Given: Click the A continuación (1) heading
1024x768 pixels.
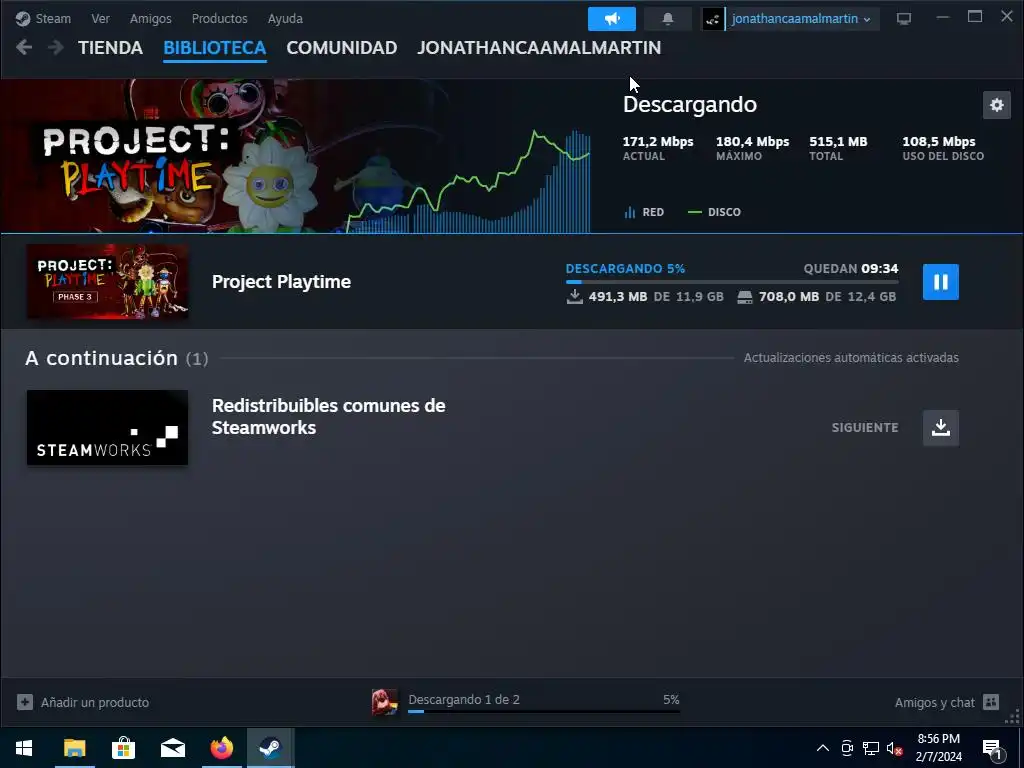Looking at the screenshot, I should coord(116,358).
